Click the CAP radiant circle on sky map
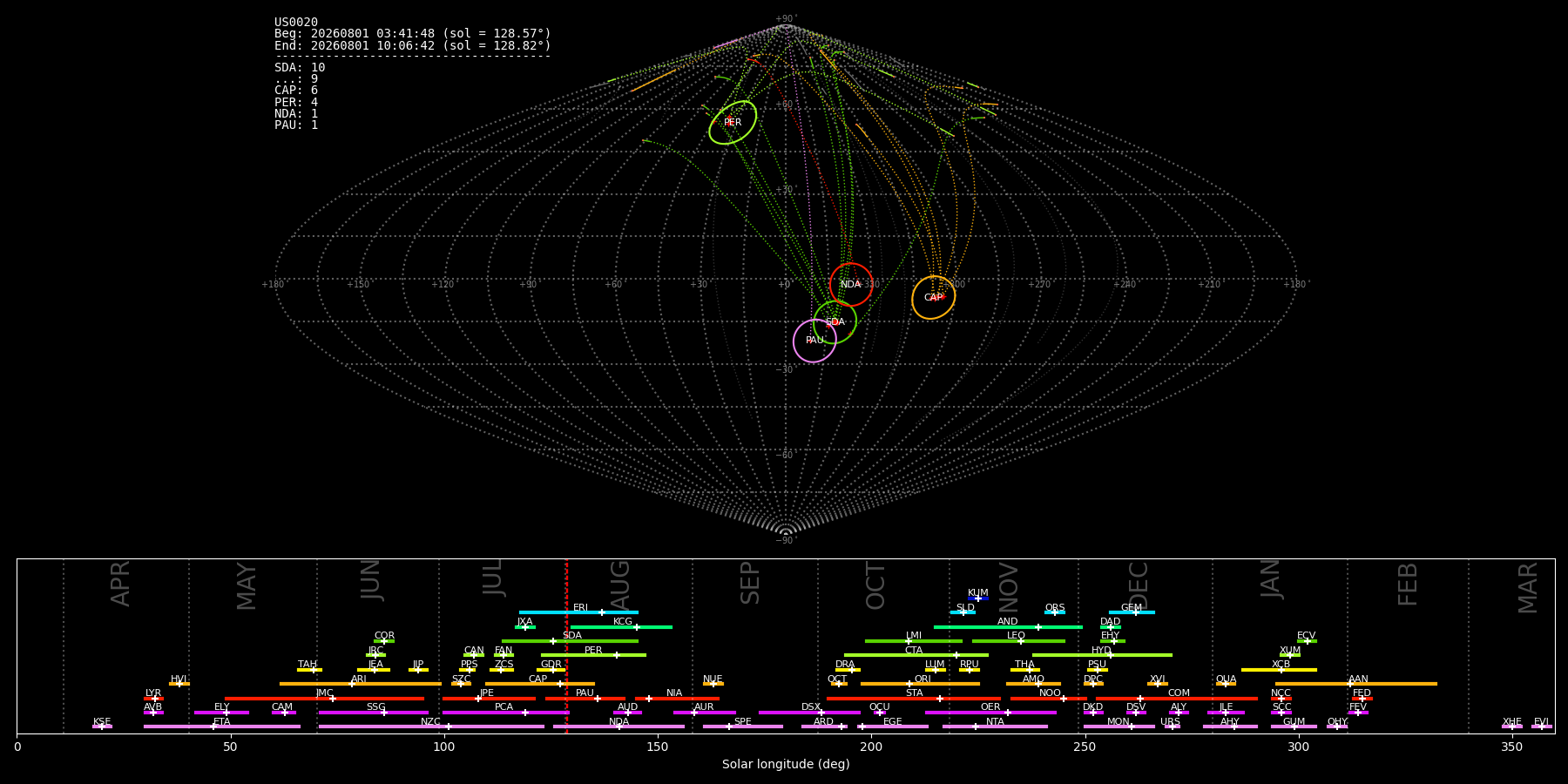Screen dimensions: 1568x784 pyautogui.click(x=934, y=297)
